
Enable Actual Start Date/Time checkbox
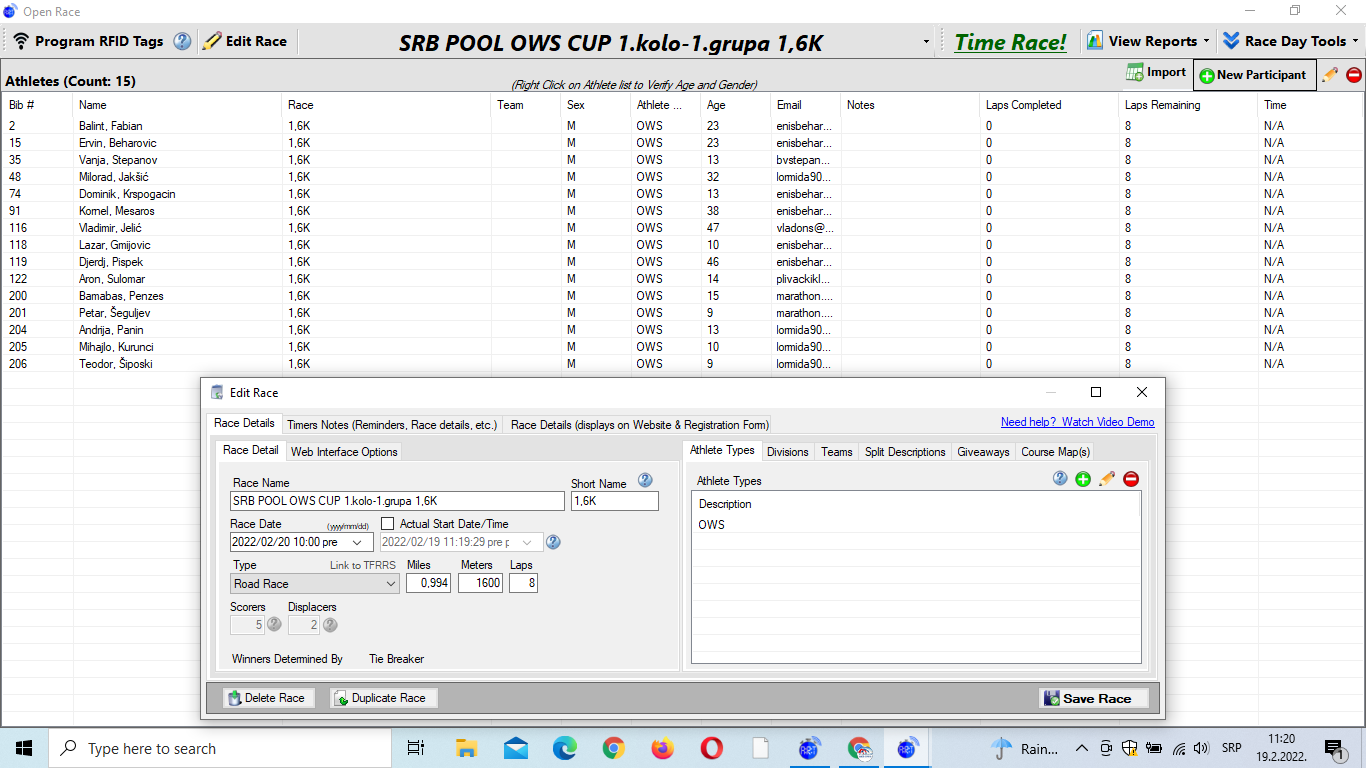tap(388, 524)
